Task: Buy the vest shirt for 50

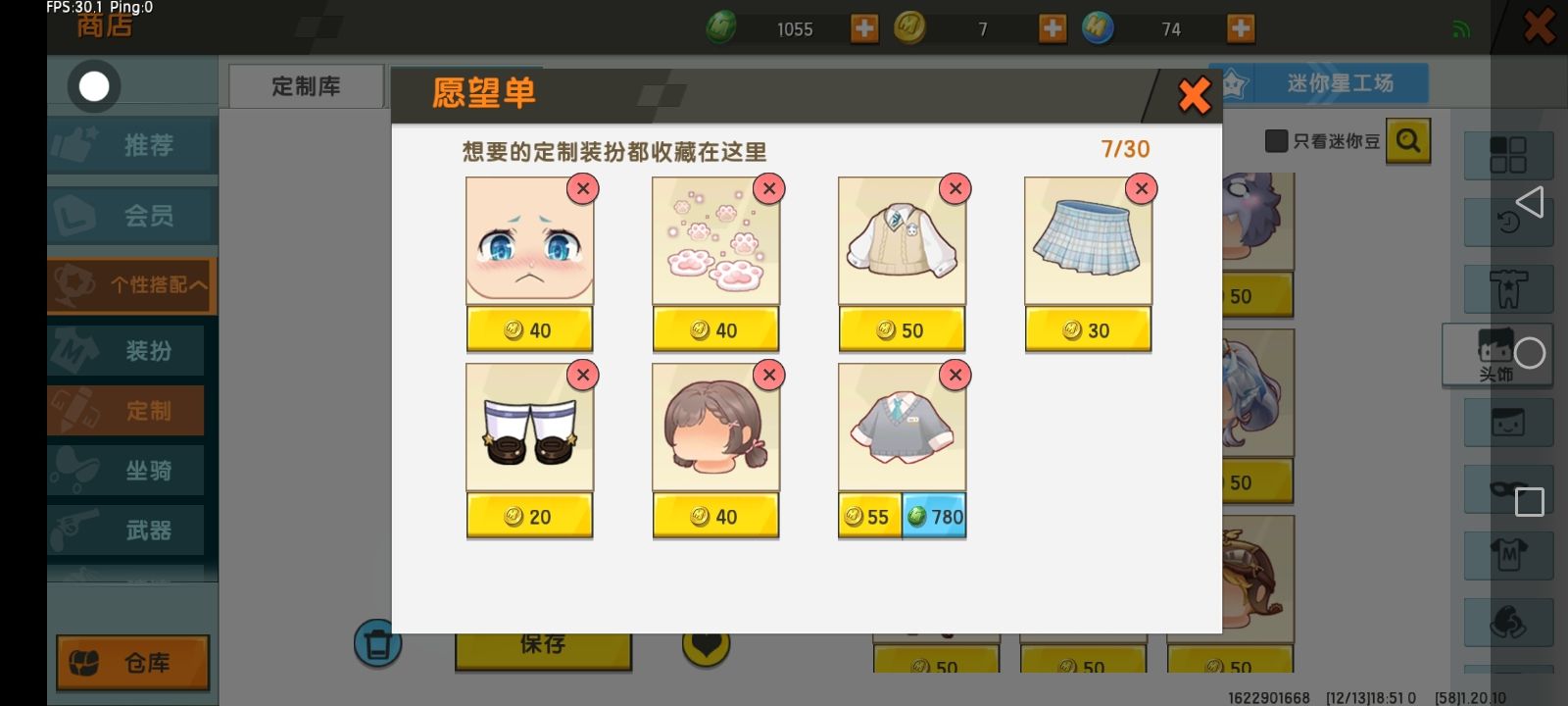Action: [902, 330]
